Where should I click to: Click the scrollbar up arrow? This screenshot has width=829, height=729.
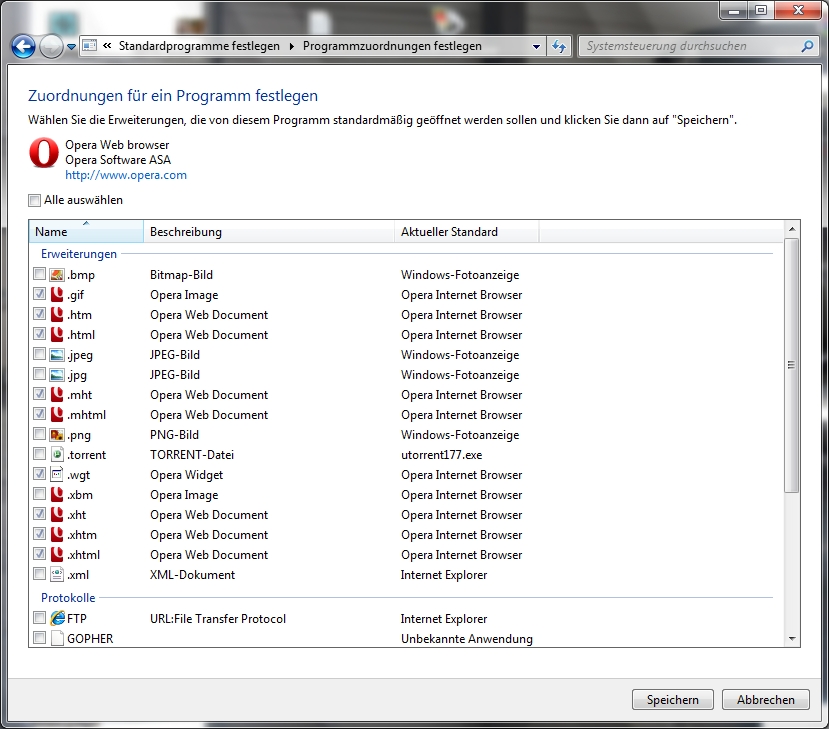[x=791, y=229]
